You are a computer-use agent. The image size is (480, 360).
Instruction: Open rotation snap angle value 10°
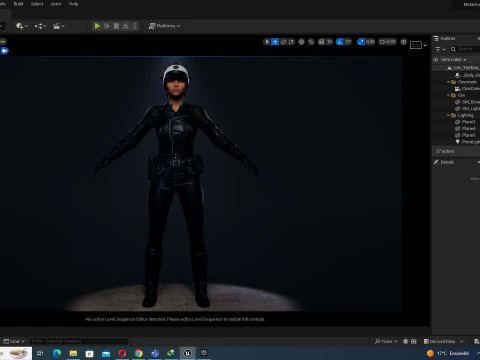click(x=348, y=42)
